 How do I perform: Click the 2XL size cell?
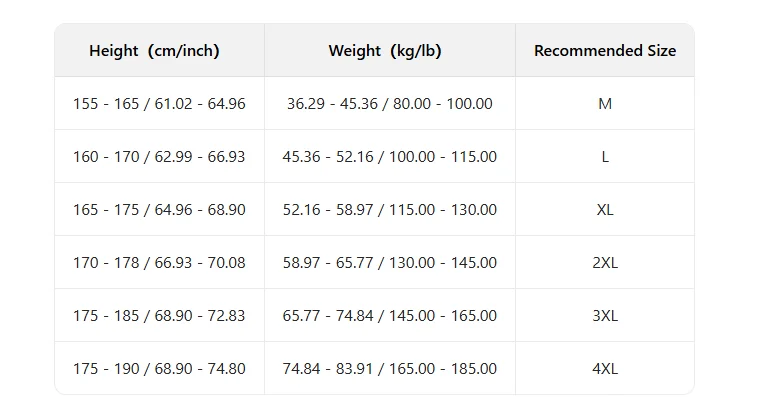point(604,263)
